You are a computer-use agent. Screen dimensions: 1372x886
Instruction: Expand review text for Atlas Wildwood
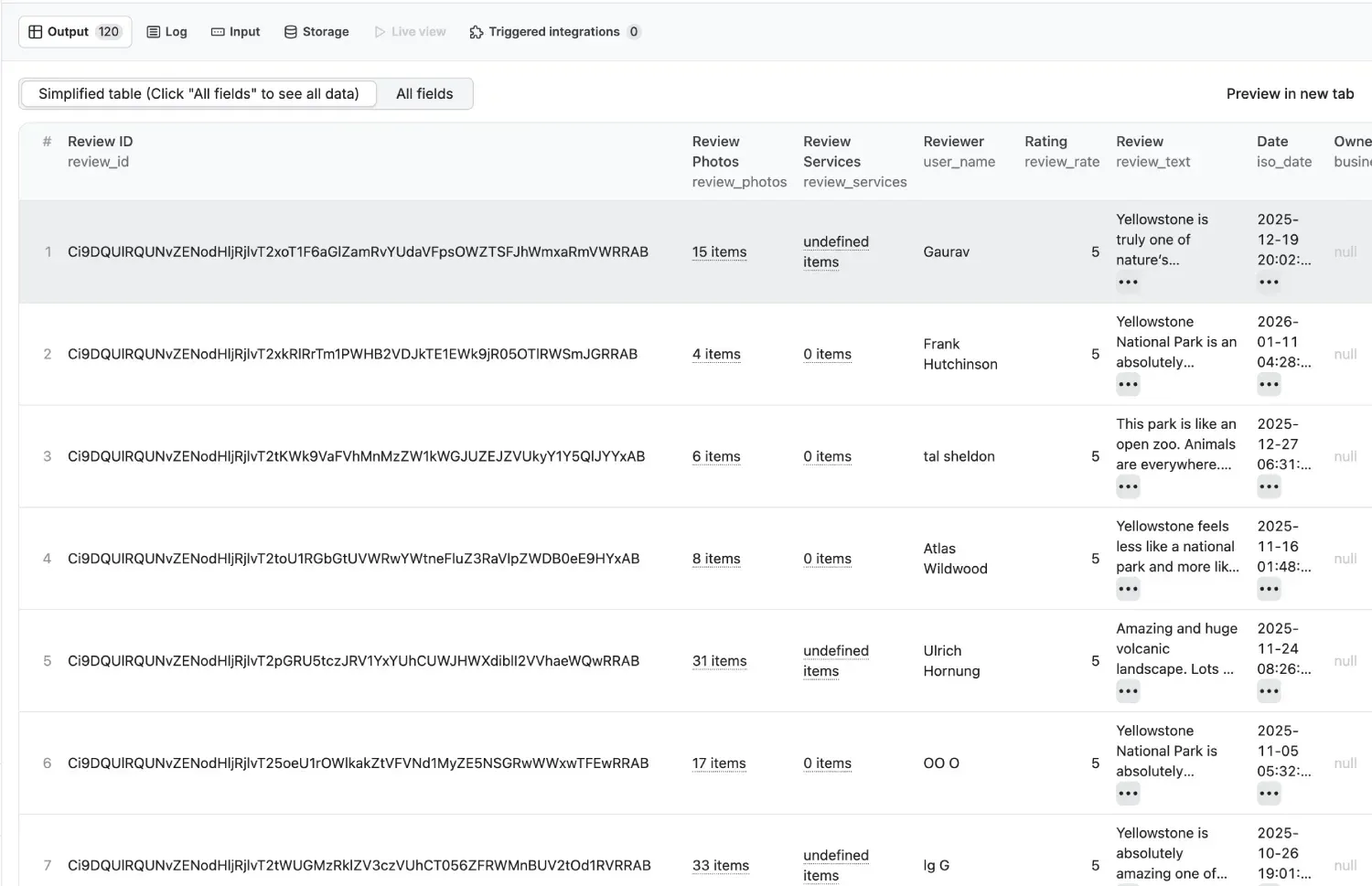coord(1128,590)
